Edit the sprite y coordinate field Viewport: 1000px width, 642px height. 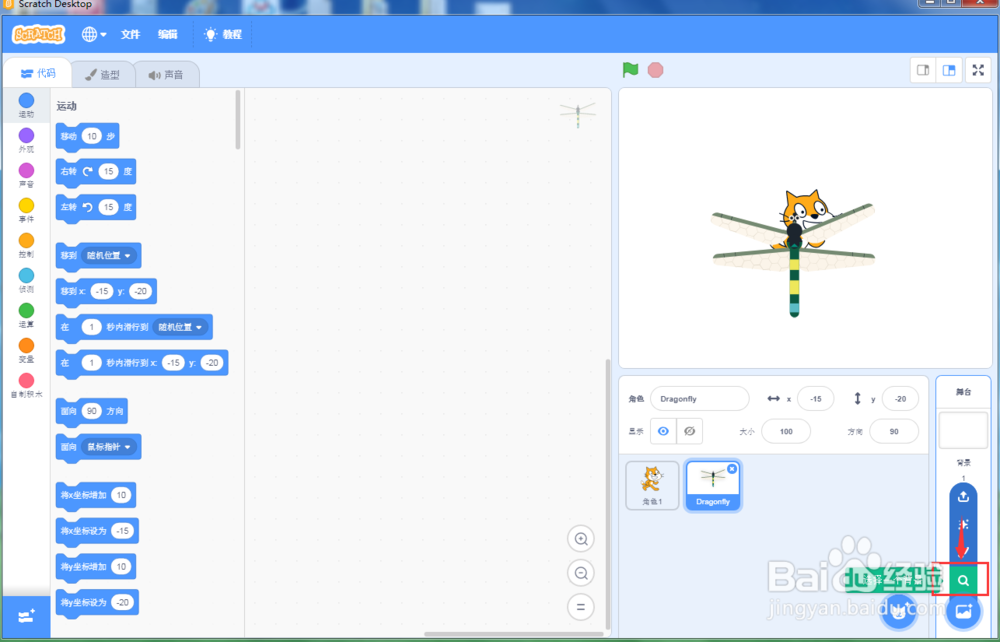[900, 399]
